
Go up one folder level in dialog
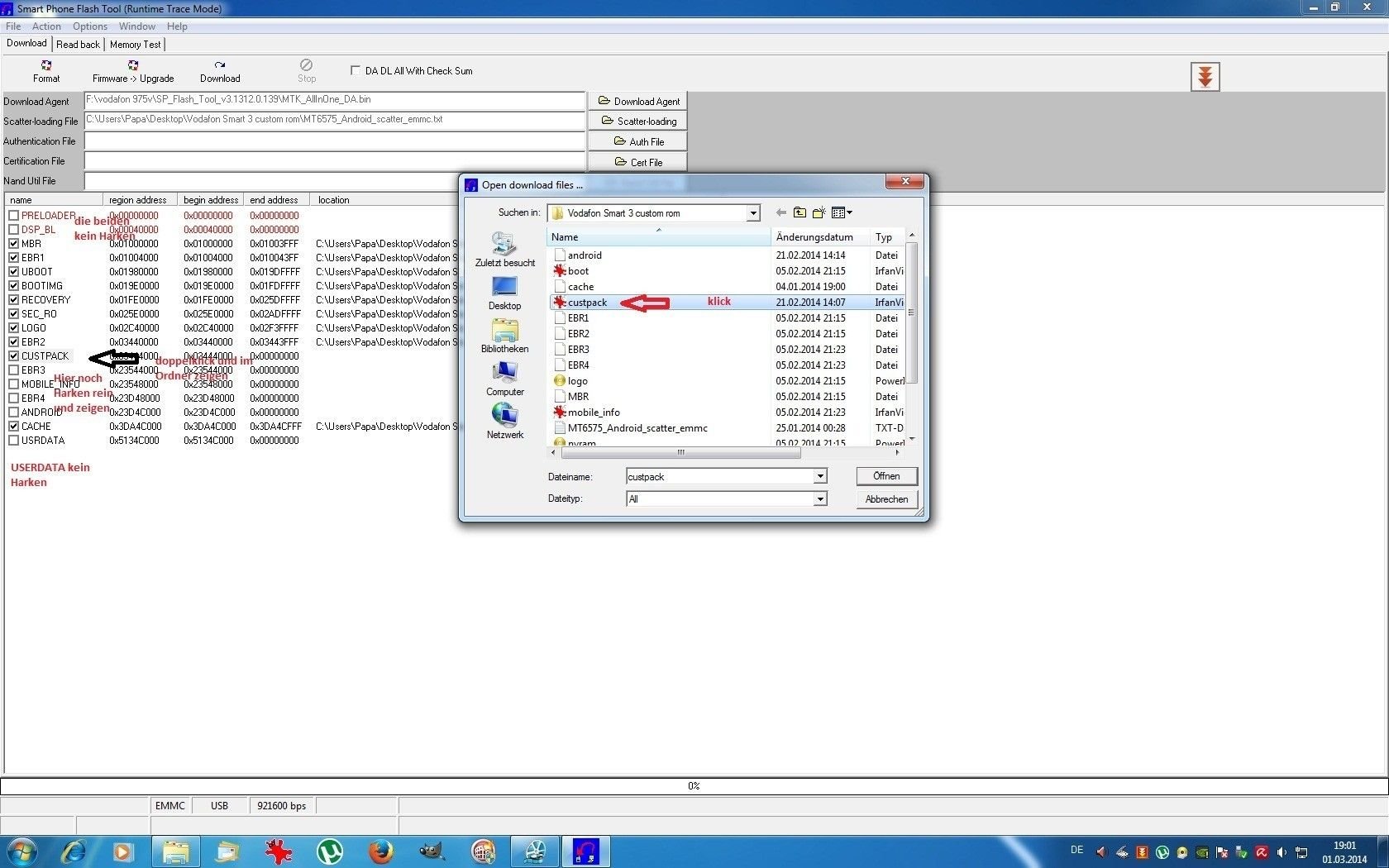point(800,213)
